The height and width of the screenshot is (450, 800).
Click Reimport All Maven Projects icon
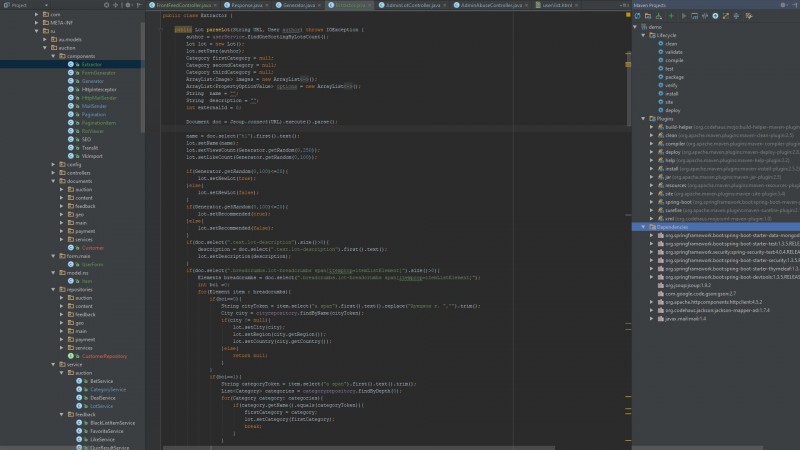pos(638,16)
